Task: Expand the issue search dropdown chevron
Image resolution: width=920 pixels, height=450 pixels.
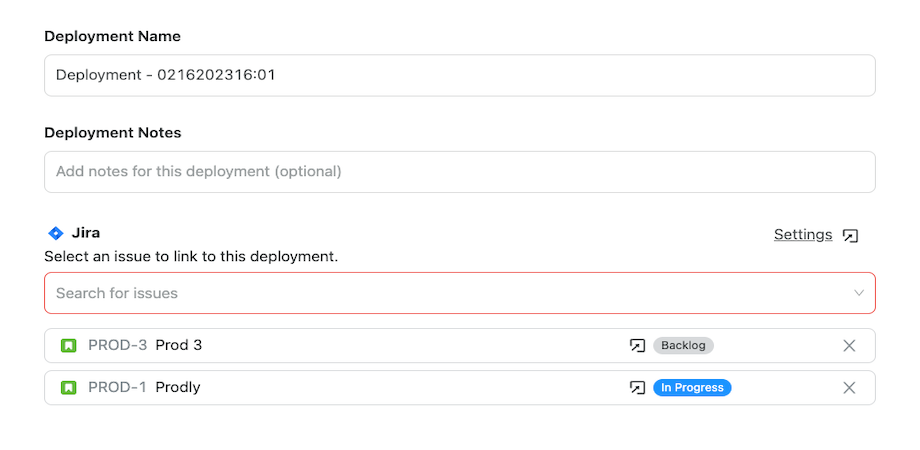Action: pos(859,293)
